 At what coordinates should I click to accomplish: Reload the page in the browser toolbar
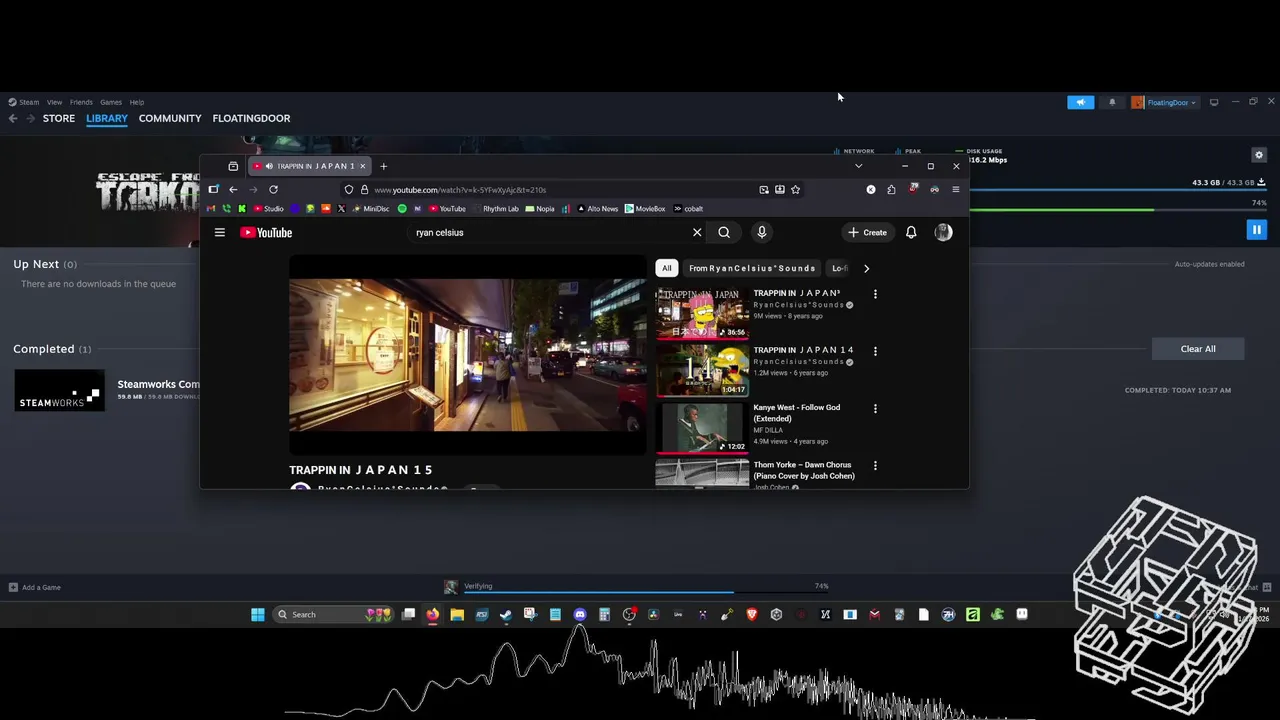coord(273,189)
